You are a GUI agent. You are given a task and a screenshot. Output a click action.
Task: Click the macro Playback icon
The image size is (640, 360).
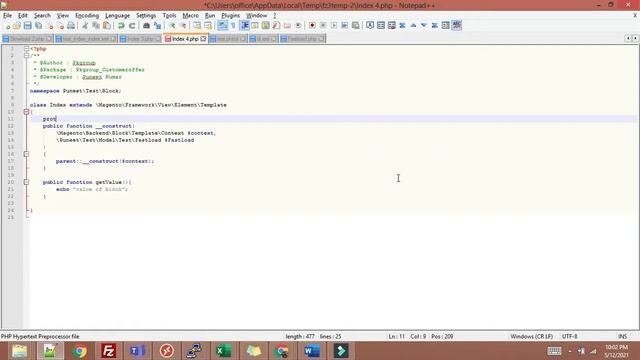tap(334, 26)
